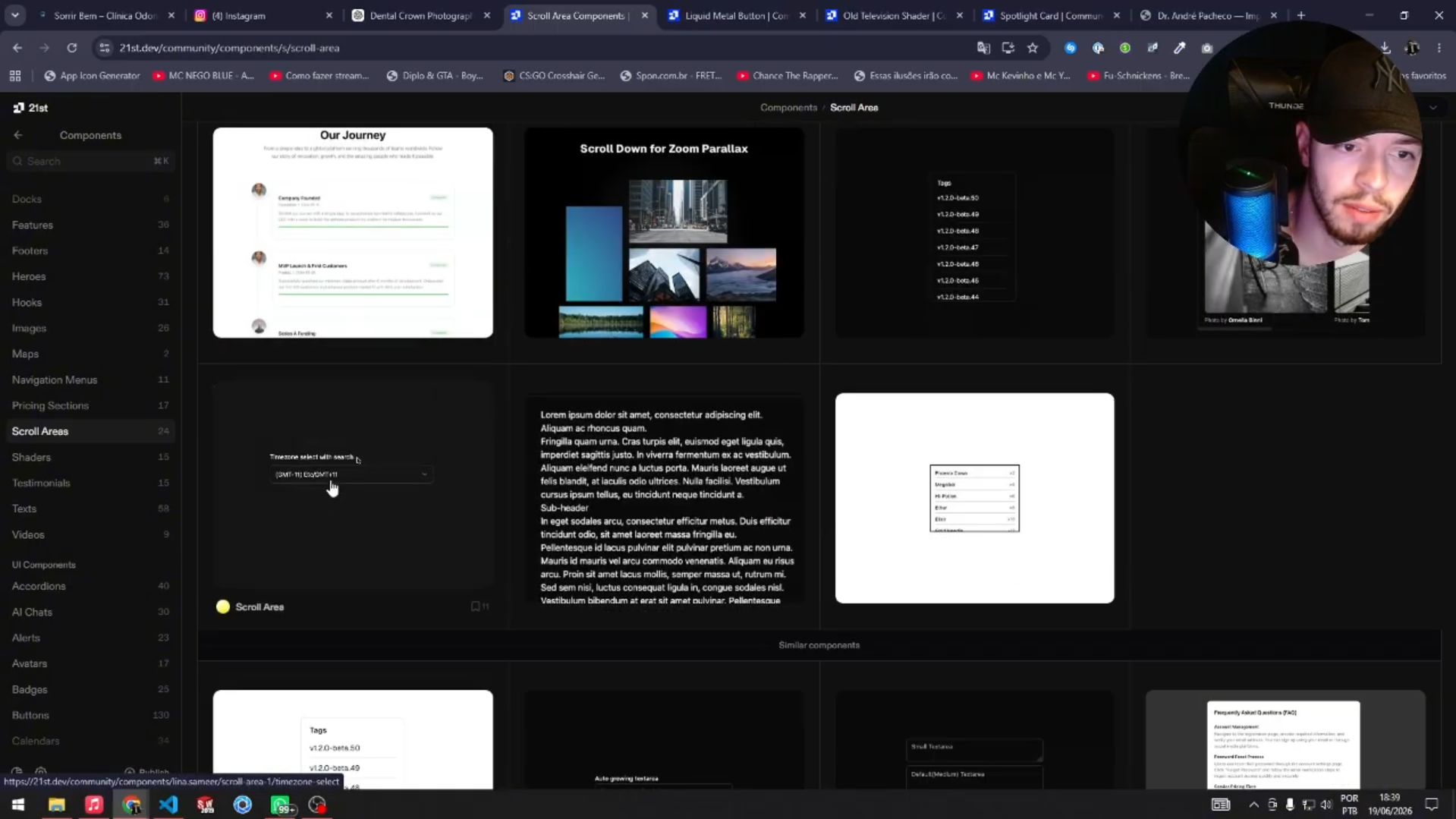Viewport: 1456px width, 819px height.
Task: Switch to the Instagram tab
Action: tap(263, 15)
